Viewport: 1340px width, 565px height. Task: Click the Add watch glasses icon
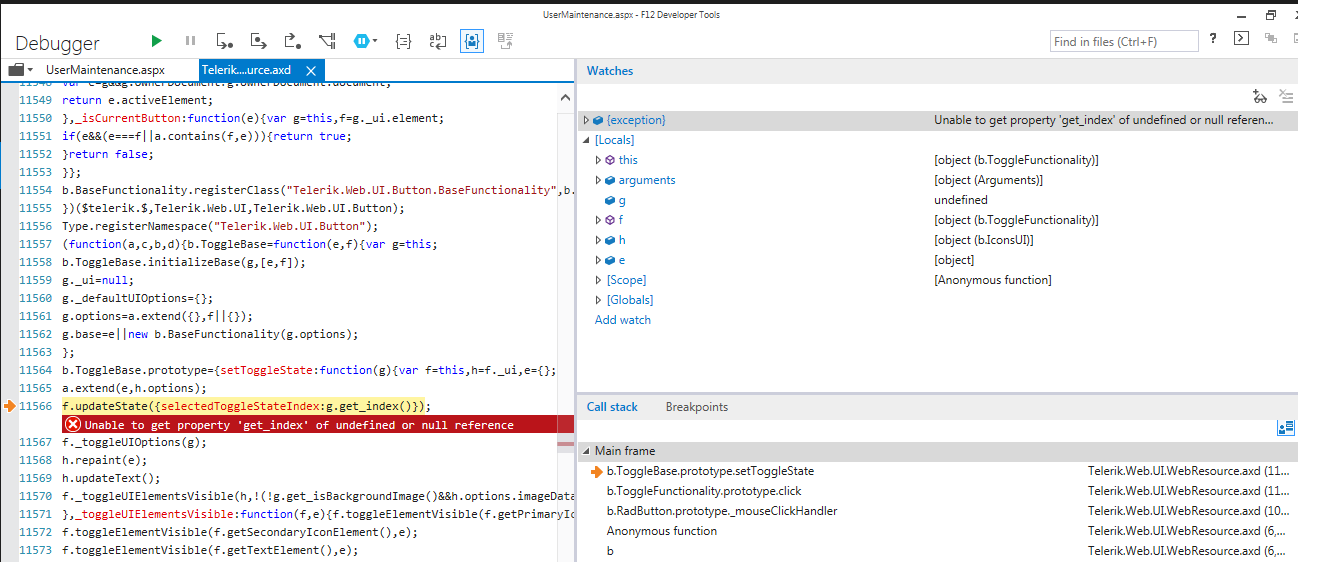1260,97
